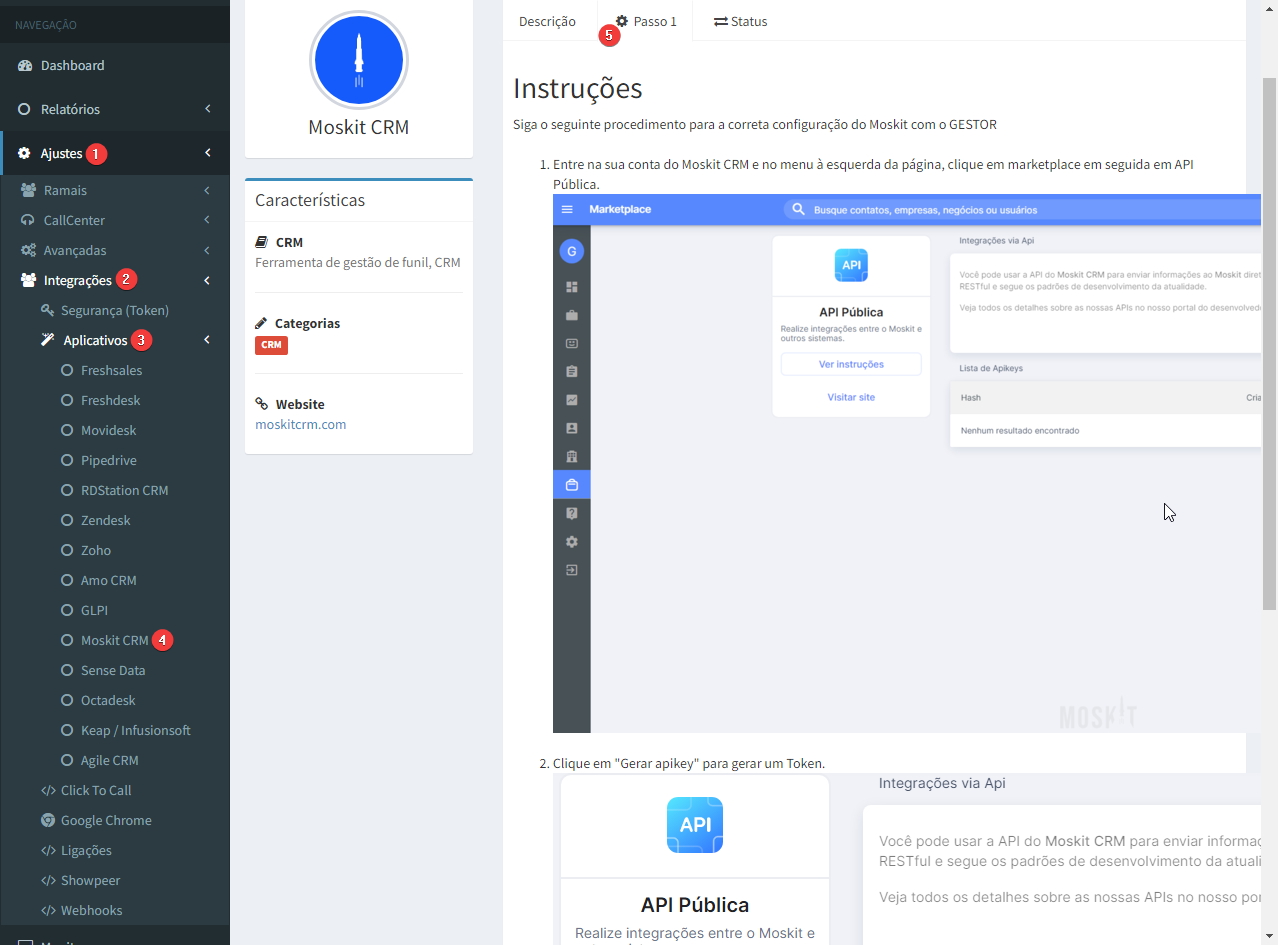Screen dimensions: 1278x945
Task: Switch to the Descrição tab
Action: coord(547,21)
